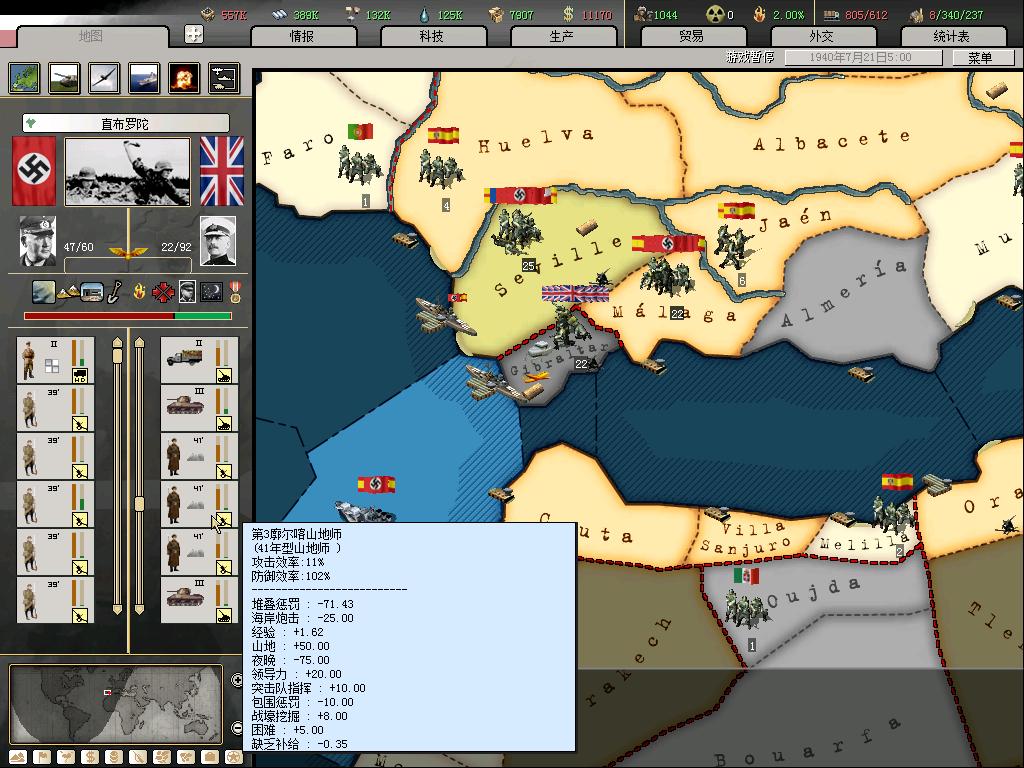This screenshot has height=768, width=1024.
Task: Click right list scroll up arrow
Action: tap(139, 342)
